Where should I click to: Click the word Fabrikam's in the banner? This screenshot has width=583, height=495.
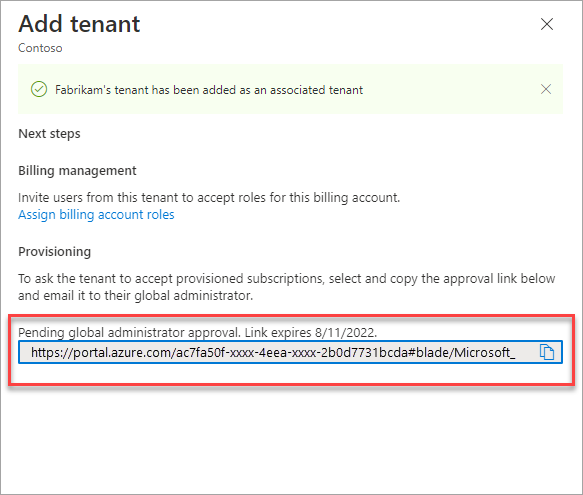pyautogui.click(x=83, y=90)
